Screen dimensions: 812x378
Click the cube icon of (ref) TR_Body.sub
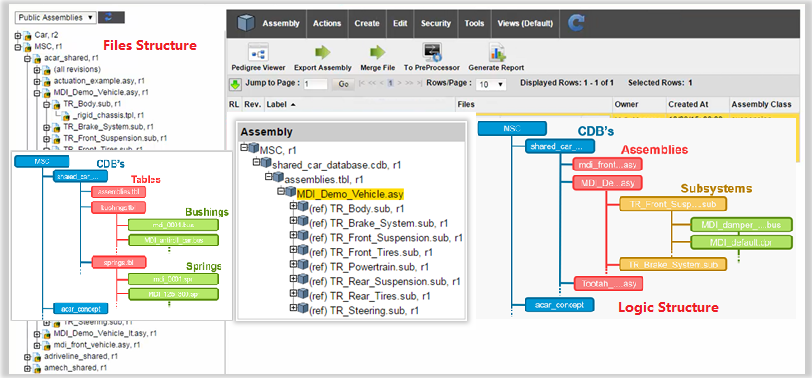pos(303,207)
